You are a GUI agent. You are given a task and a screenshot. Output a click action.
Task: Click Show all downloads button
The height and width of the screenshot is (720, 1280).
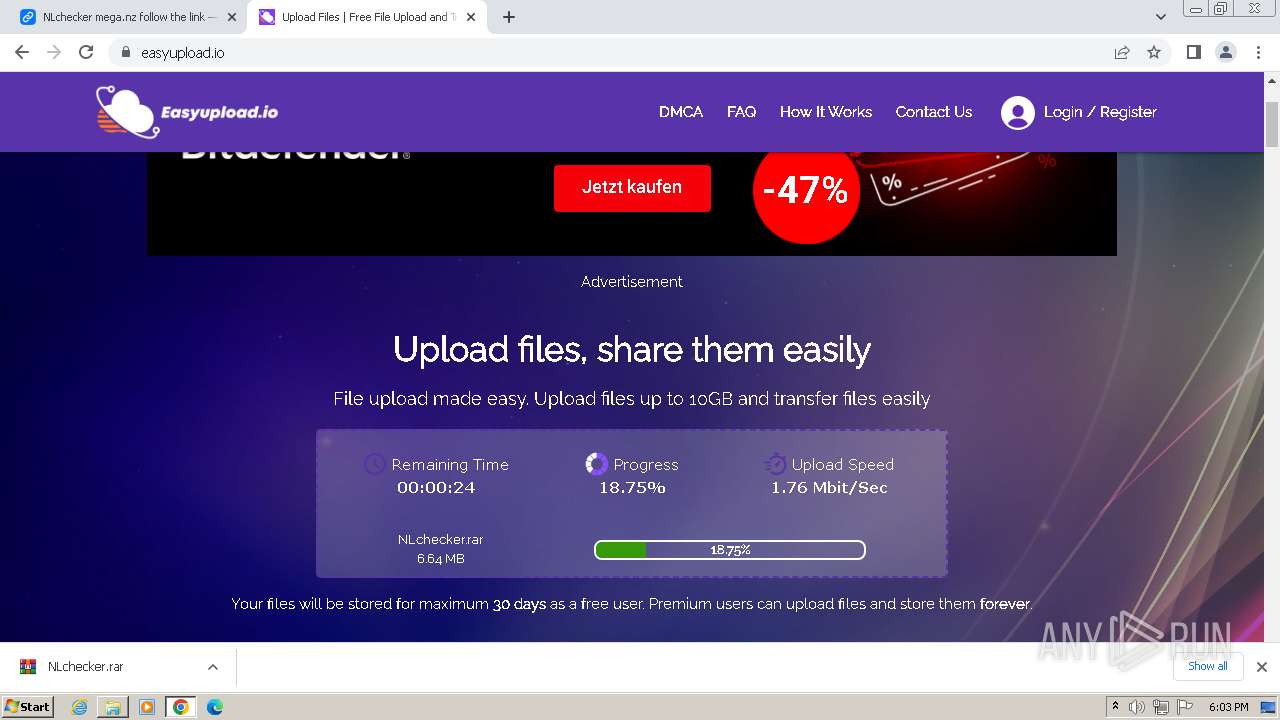click(x=1208, y=666)
